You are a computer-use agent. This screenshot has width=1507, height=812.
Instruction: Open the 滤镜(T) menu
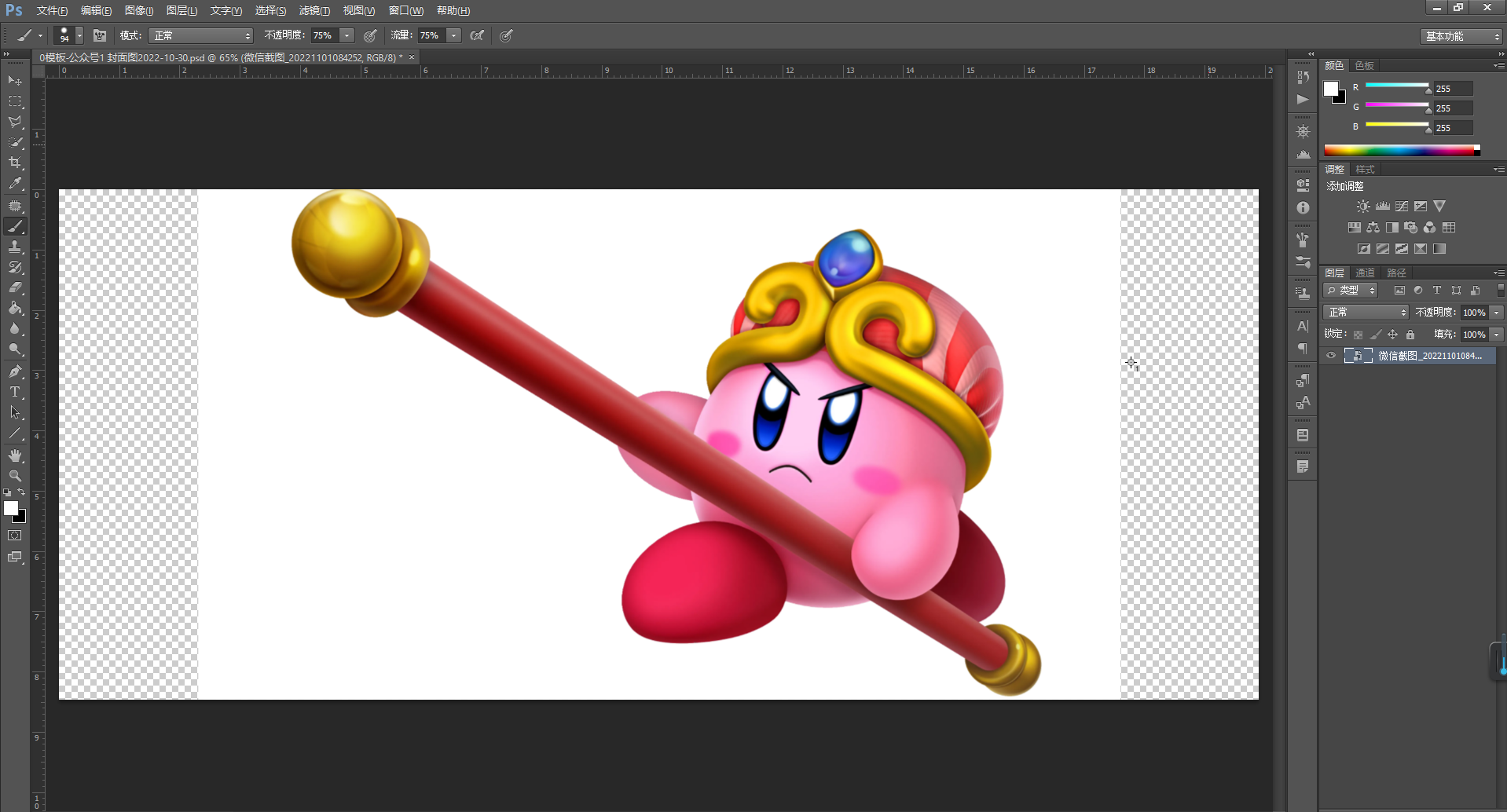pyautogui.click(x=314, y=10)
